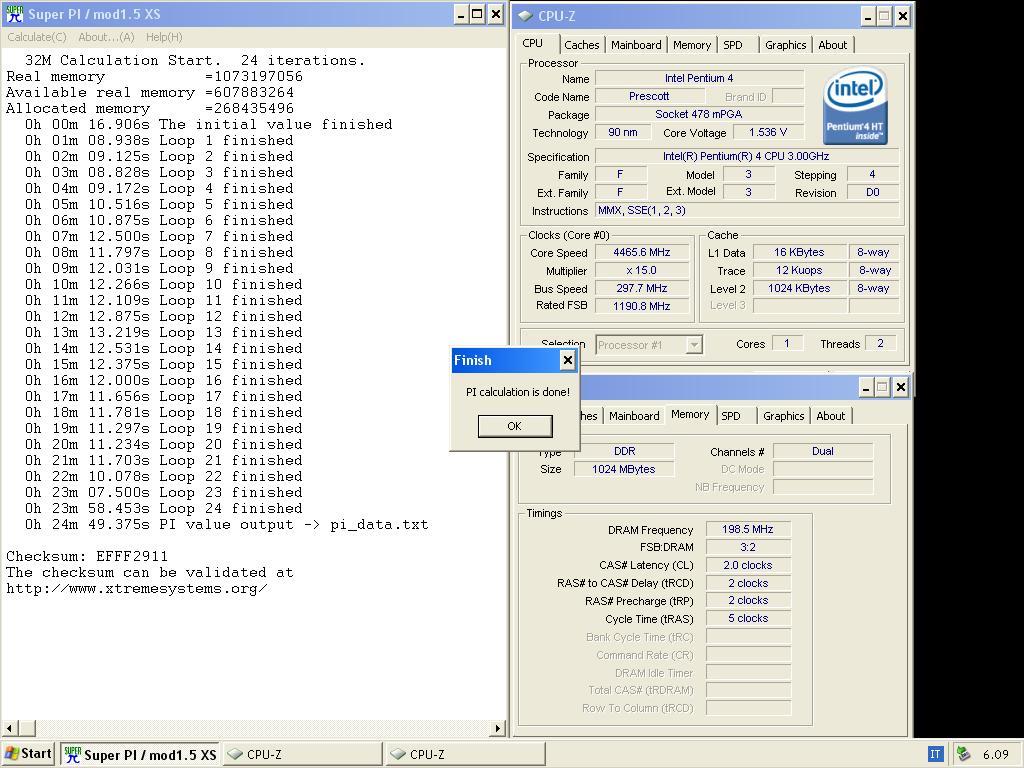Image resolution: width=1024 pixels, height=768 pixels.
Task: Click the Trace cache value 12 Kuops
Action: coord(799,270)
